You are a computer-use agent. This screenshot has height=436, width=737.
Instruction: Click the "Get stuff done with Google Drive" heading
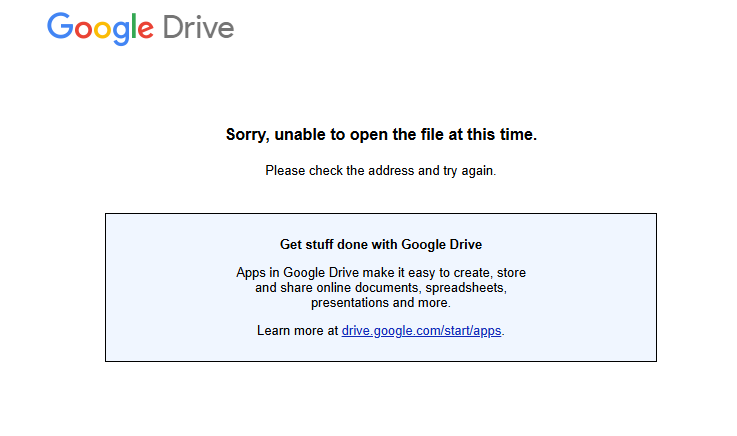click(x=381, y=244)
